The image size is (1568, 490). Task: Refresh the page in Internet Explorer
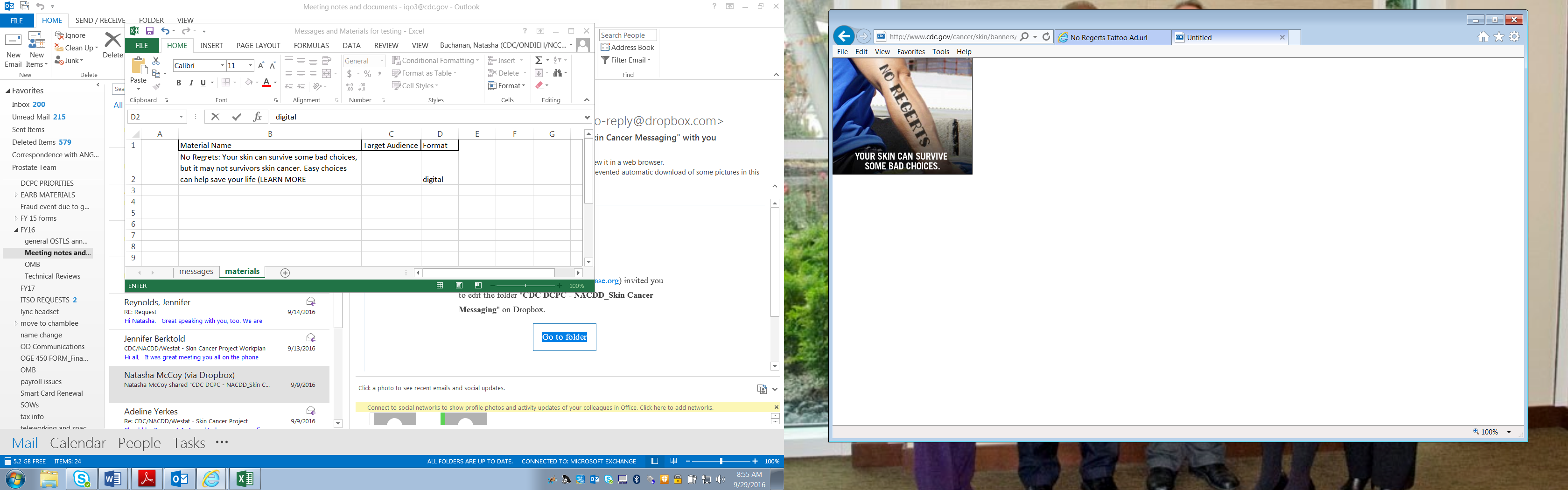click(x=1046, y=36)
